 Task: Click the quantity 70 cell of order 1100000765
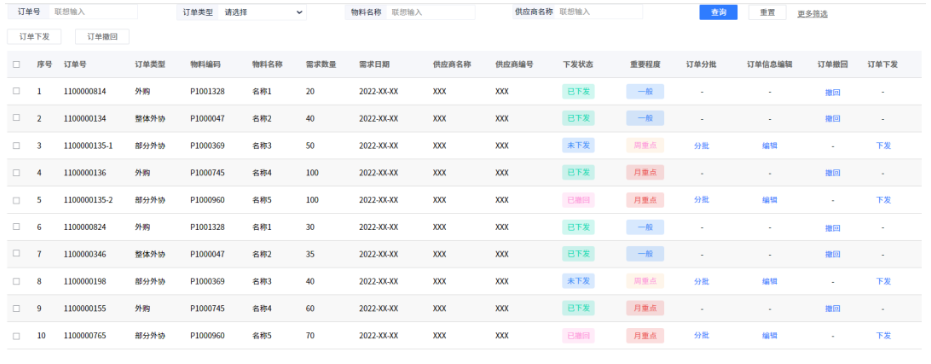[310, 335]
